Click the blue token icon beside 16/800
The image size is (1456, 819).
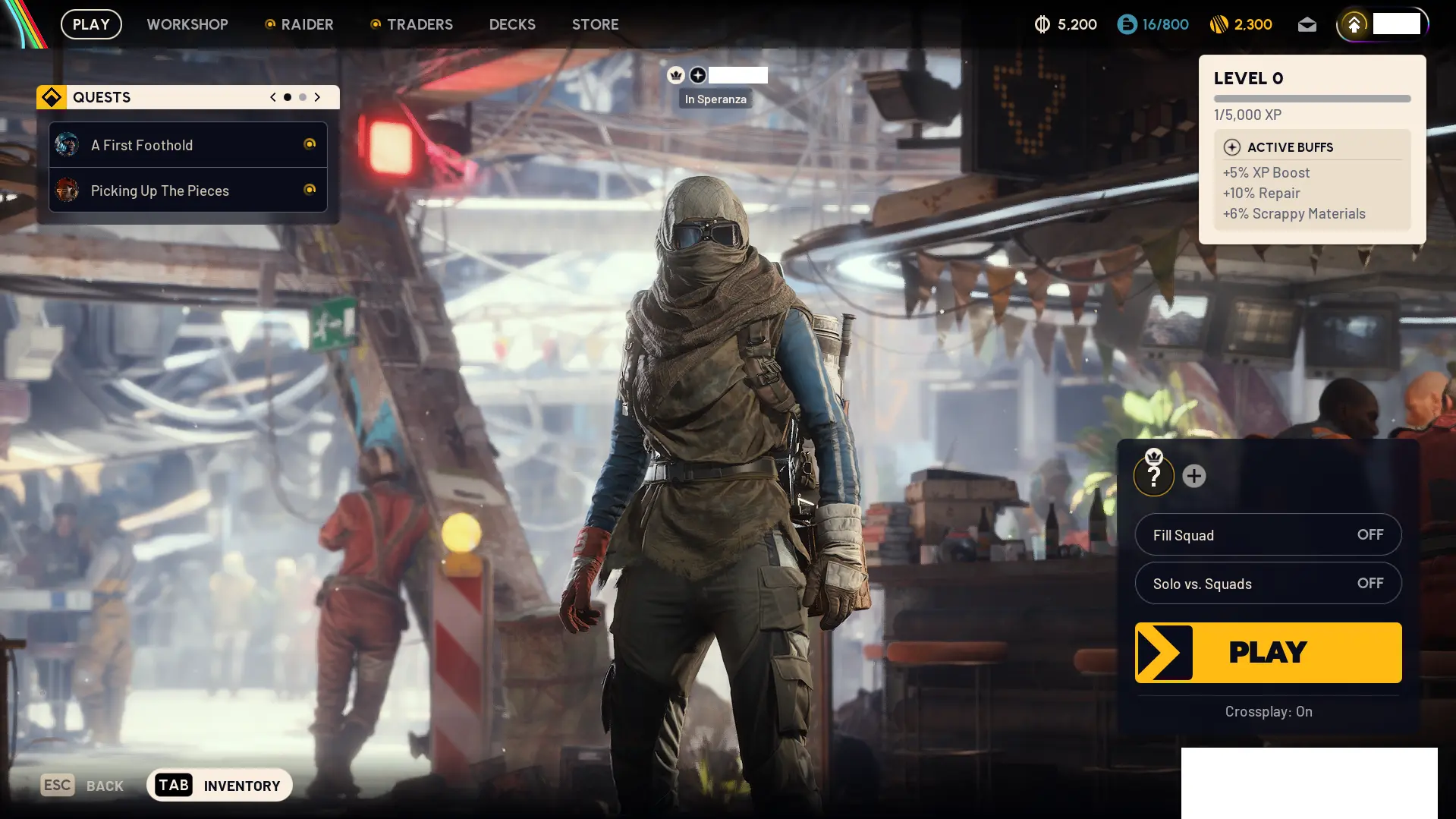(1127, 24)
